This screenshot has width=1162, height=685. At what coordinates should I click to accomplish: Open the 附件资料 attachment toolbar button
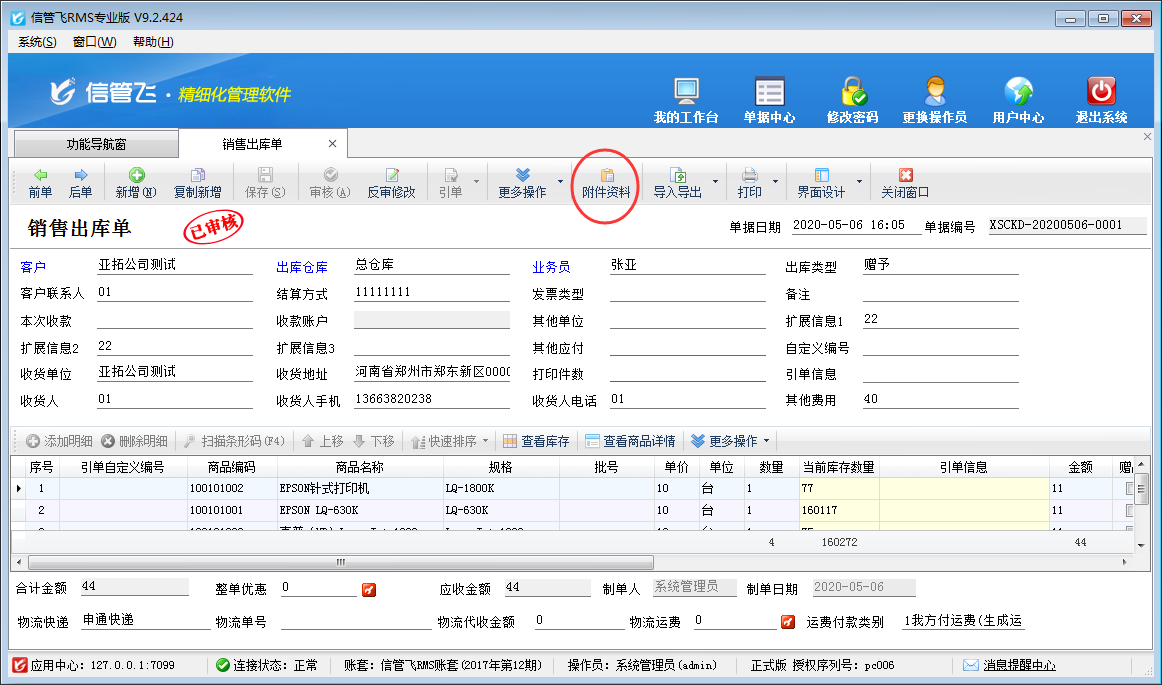606,183
